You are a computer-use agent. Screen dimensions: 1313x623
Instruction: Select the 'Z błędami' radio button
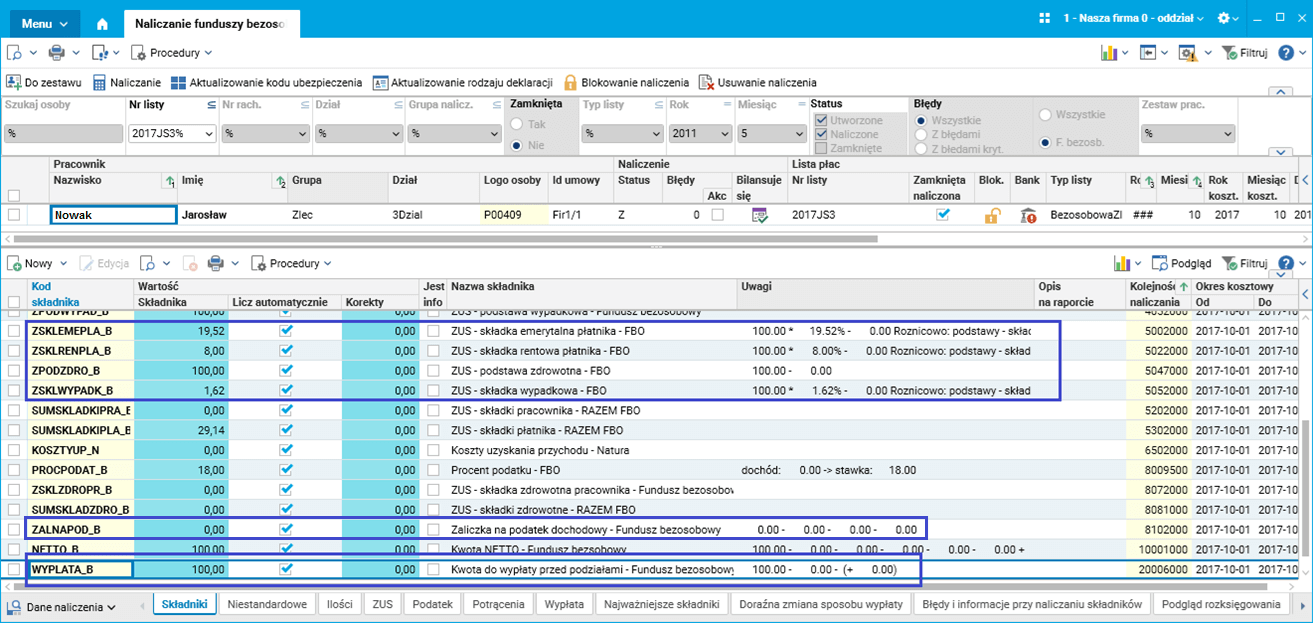click(920, 134)
